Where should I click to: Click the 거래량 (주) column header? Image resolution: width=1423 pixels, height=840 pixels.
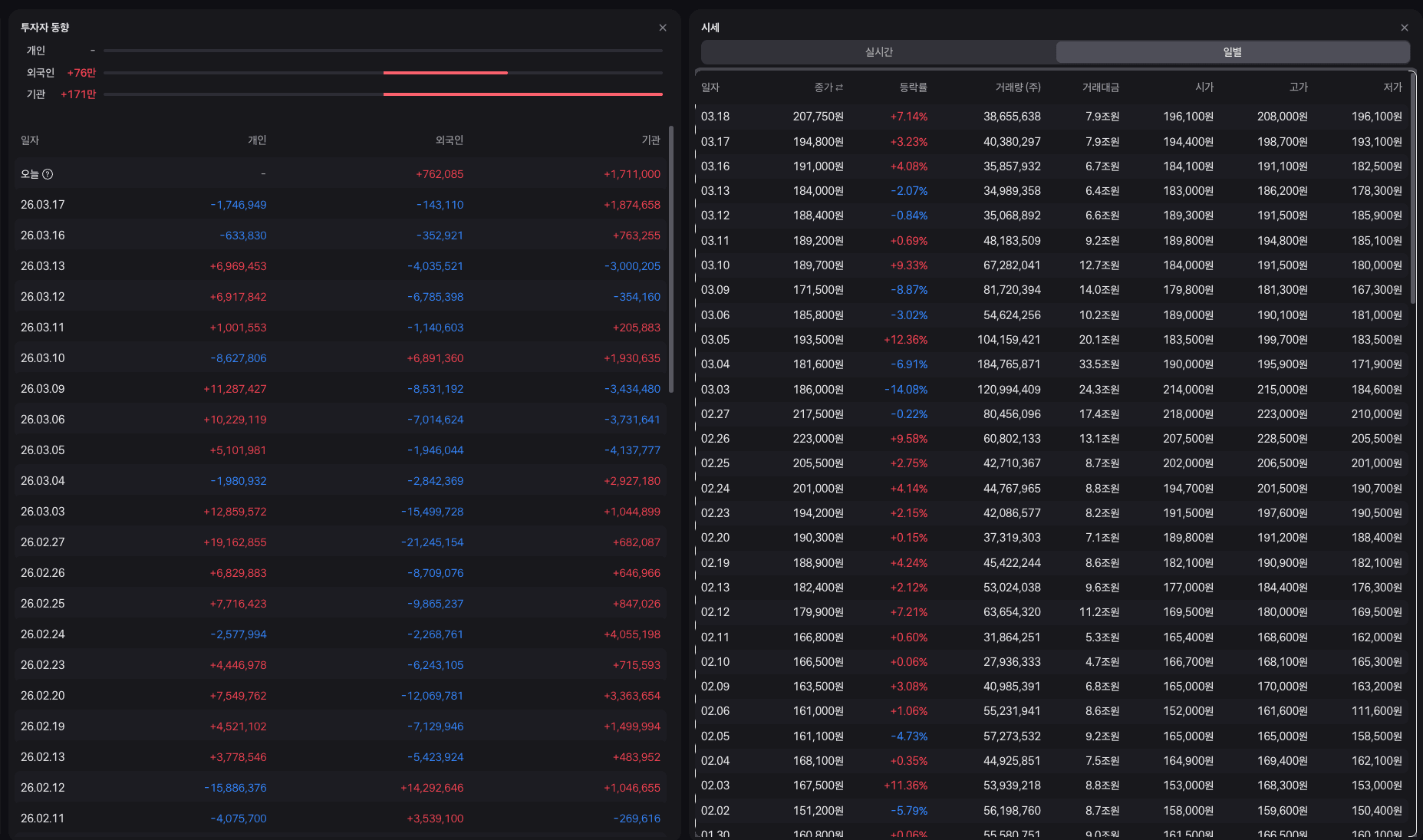[1018, 87]
